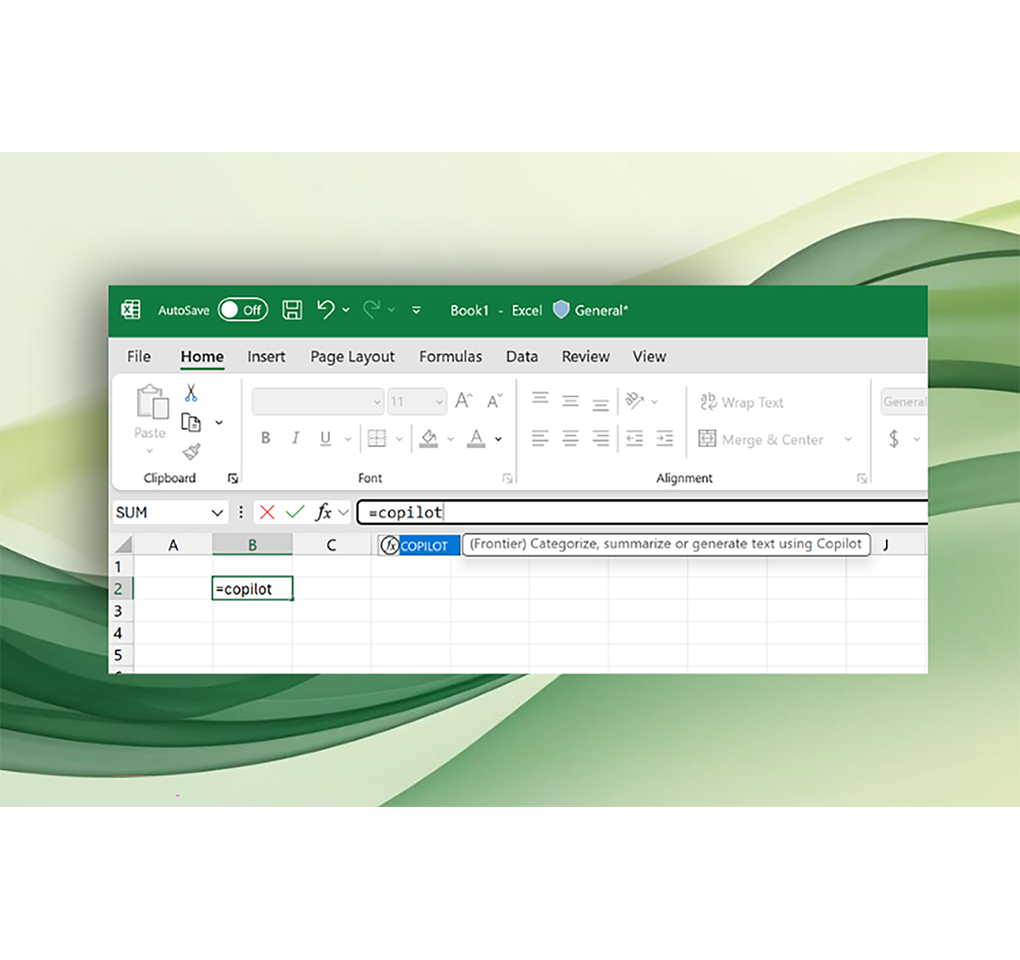
Task: Click Increase Font Size icon
Action: point(464,401)
